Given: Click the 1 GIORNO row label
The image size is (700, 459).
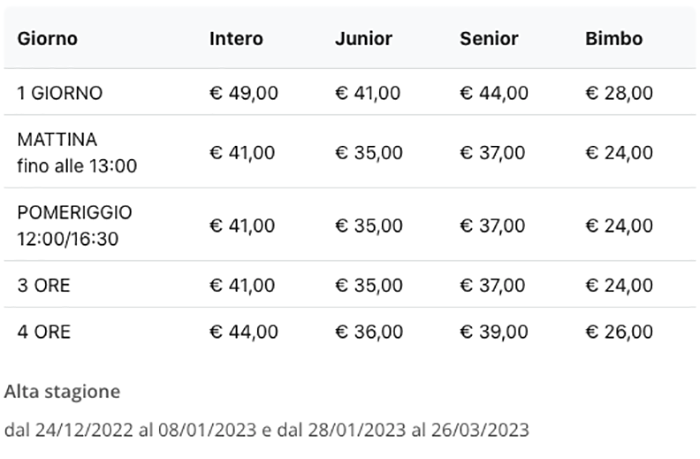Looking at the screenshot, I should click(60, 93).
